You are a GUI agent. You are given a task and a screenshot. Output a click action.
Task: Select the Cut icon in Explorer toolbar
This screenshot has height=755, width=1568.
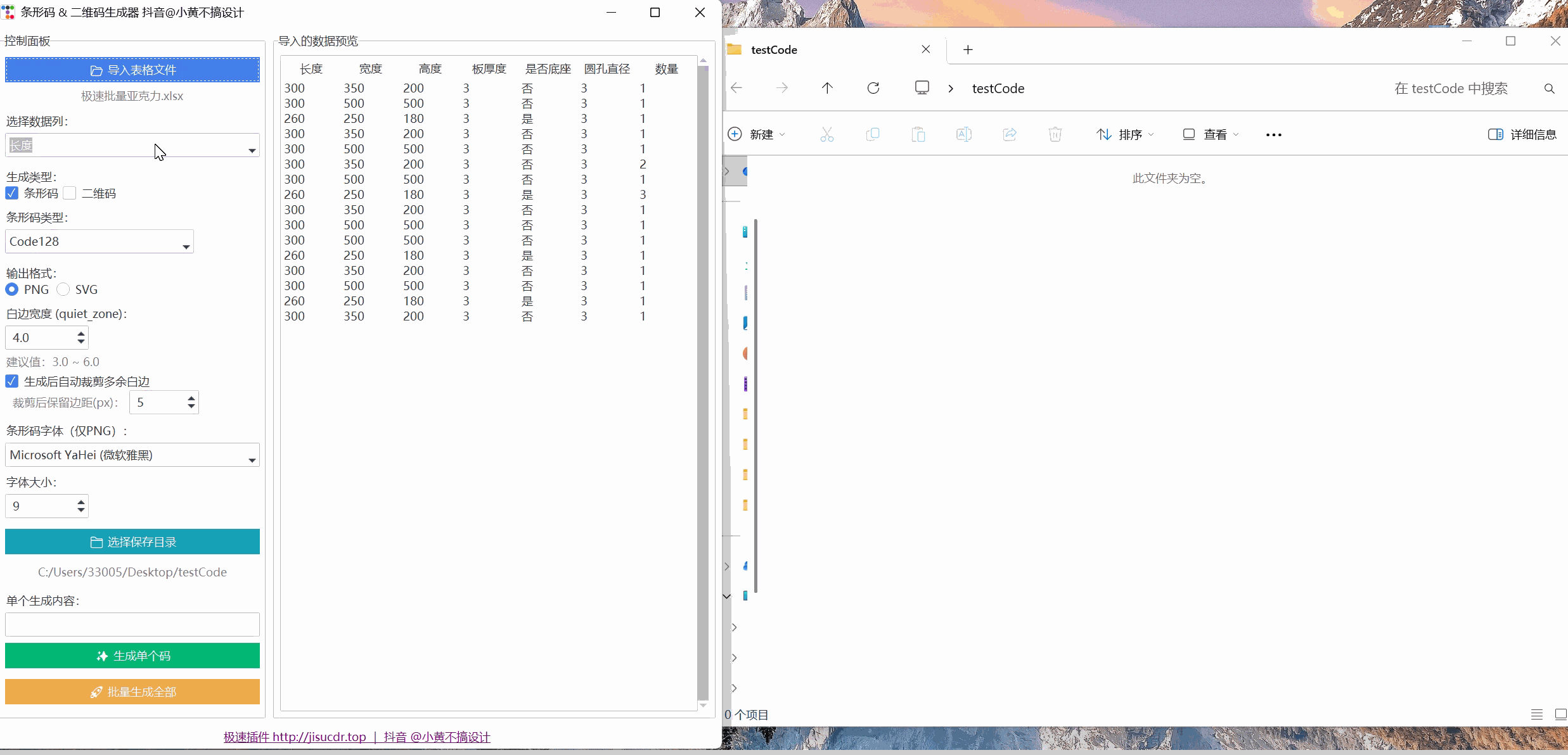(x=828, y=134)
